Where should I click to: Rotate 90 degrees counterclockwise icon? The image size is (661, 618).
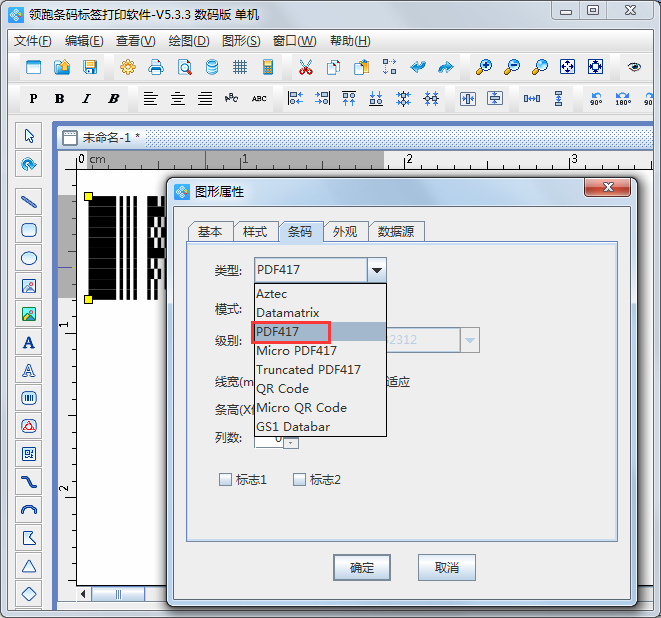pos(596,99)
